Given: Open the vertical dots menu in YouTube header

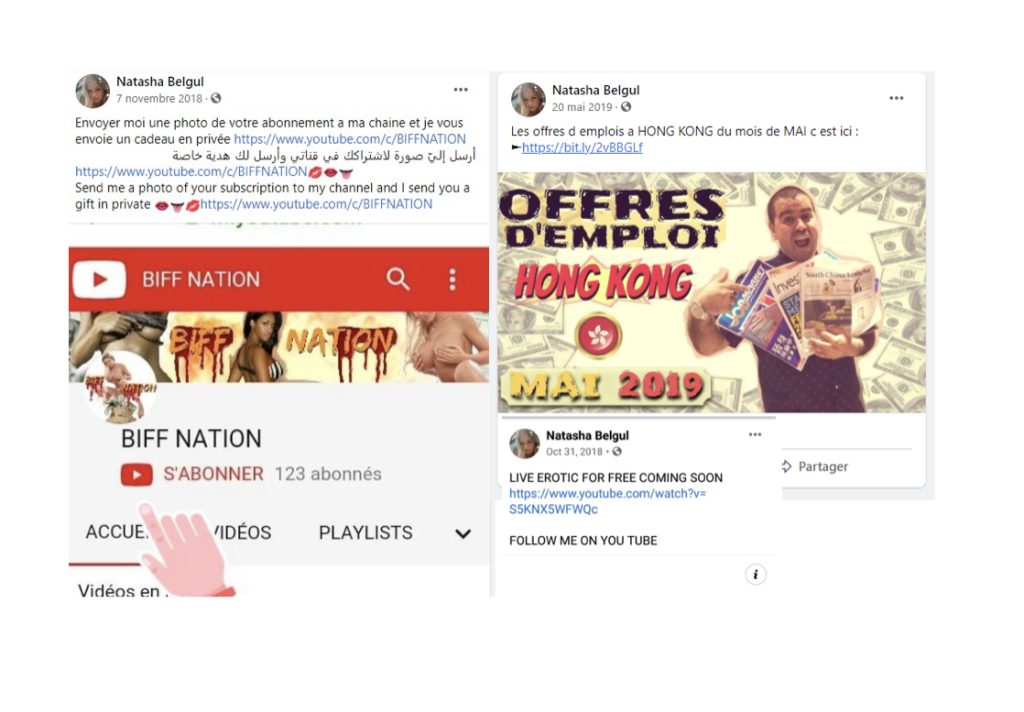Looking at the screenshot, I should click(452, 280).
